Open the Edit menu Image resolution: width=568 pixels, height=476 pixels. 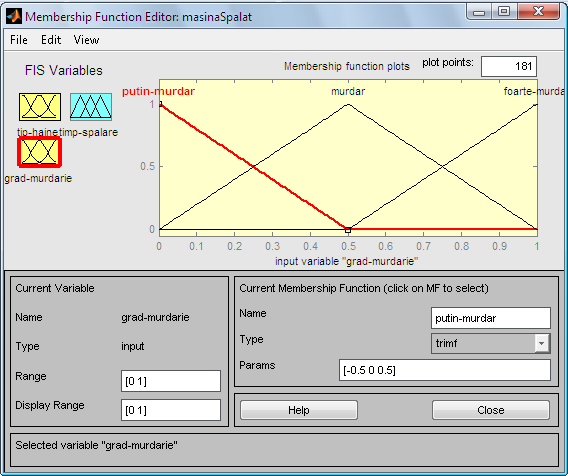point(51,40)
